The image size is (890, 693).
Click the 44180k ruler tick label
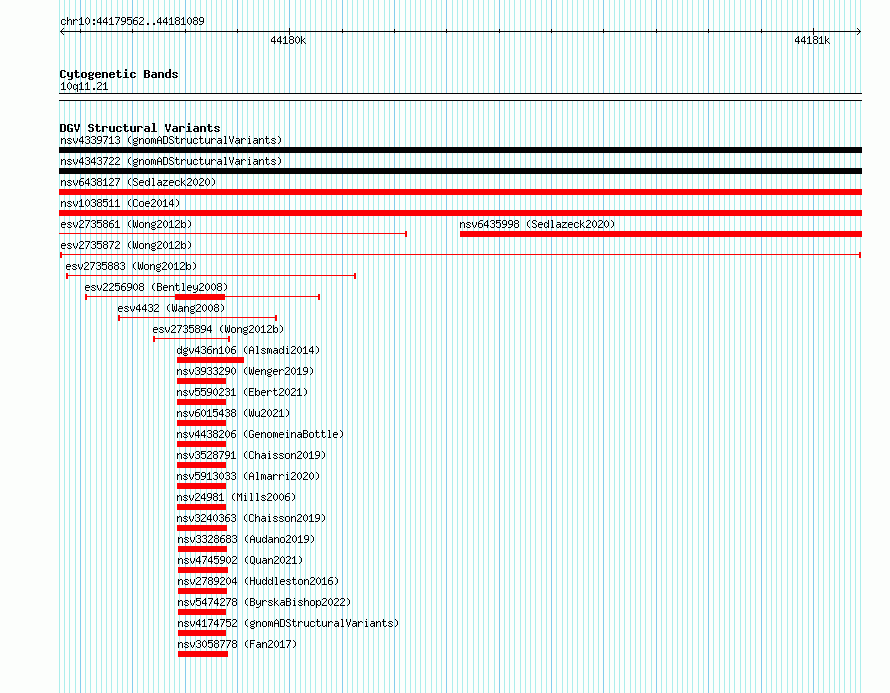[x=288, y=40]
